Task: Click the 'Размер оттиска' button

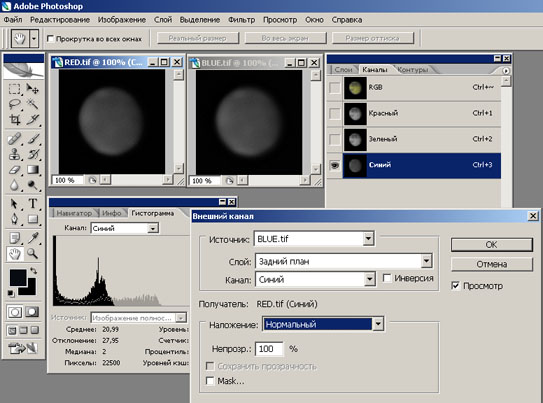Action: click(373, 38)
